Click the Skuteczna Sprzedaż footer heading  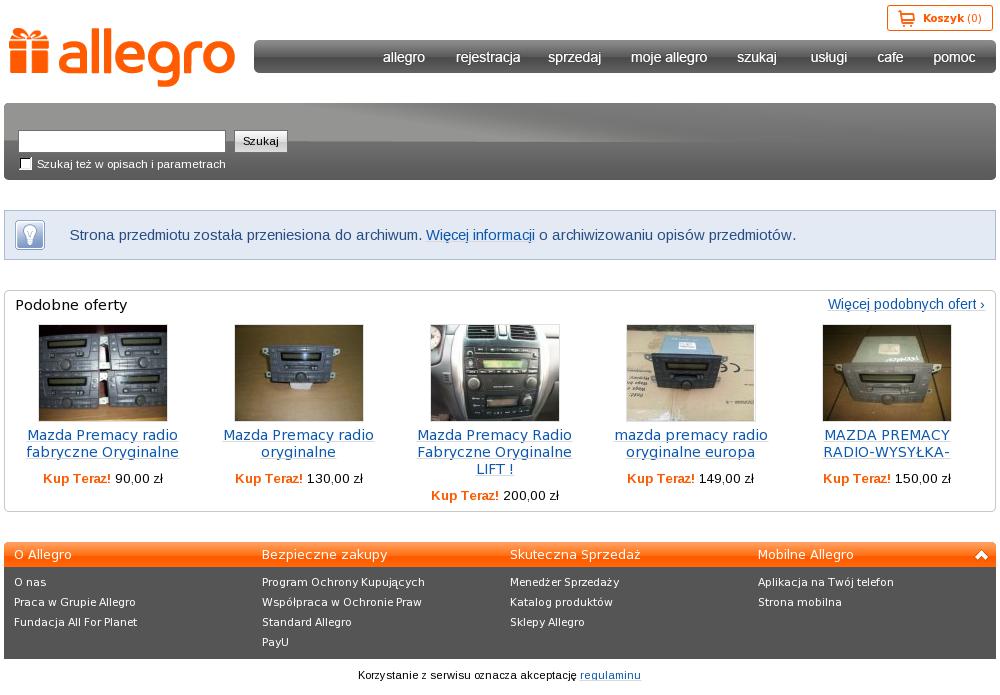575,555
